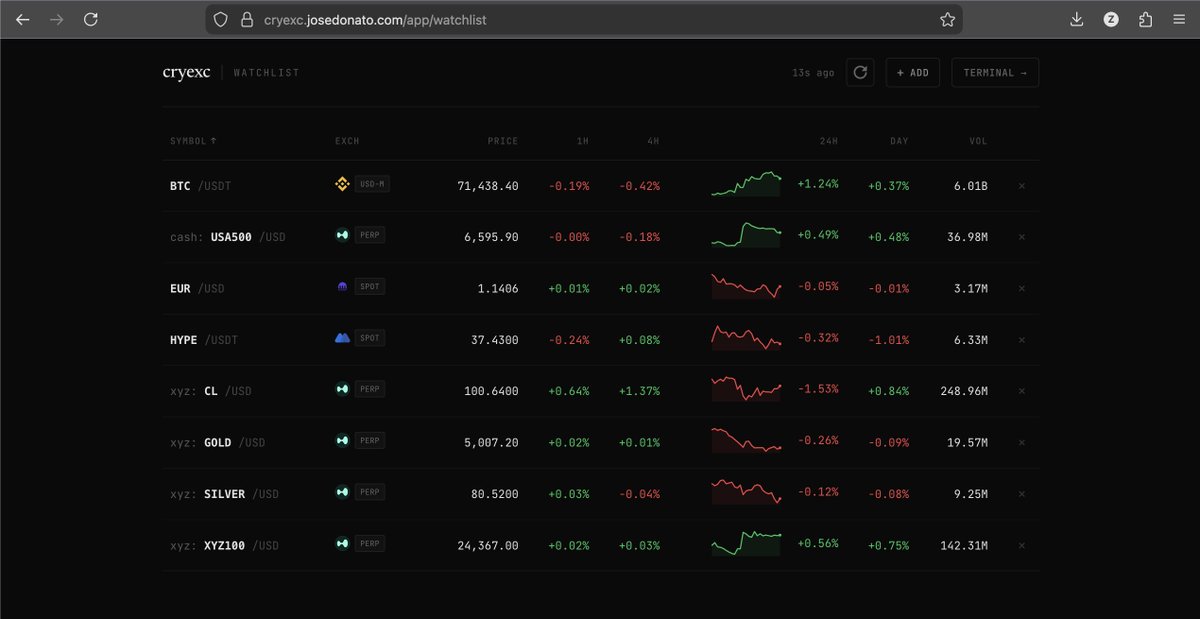Click the round Z extension icon
This screenshot has height=619, width=1200.
pos(1111,19)
